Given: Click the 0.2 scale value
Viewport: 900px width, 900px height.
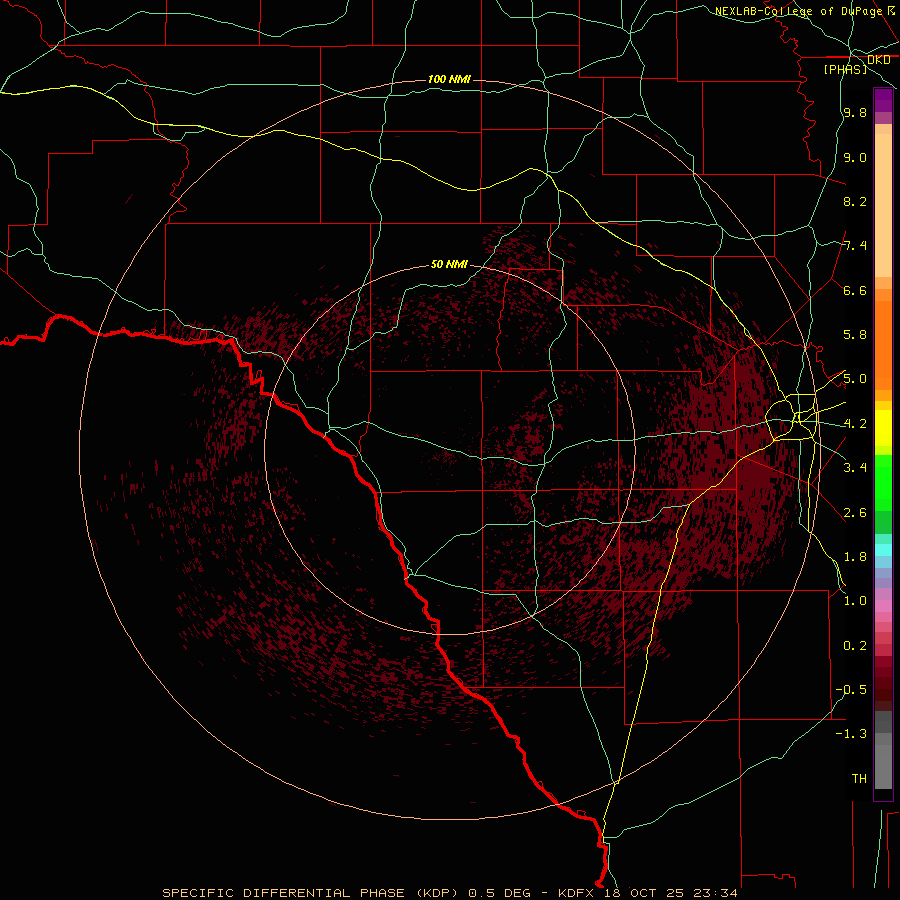Looking at the screenshot, I should pos(855,646).
